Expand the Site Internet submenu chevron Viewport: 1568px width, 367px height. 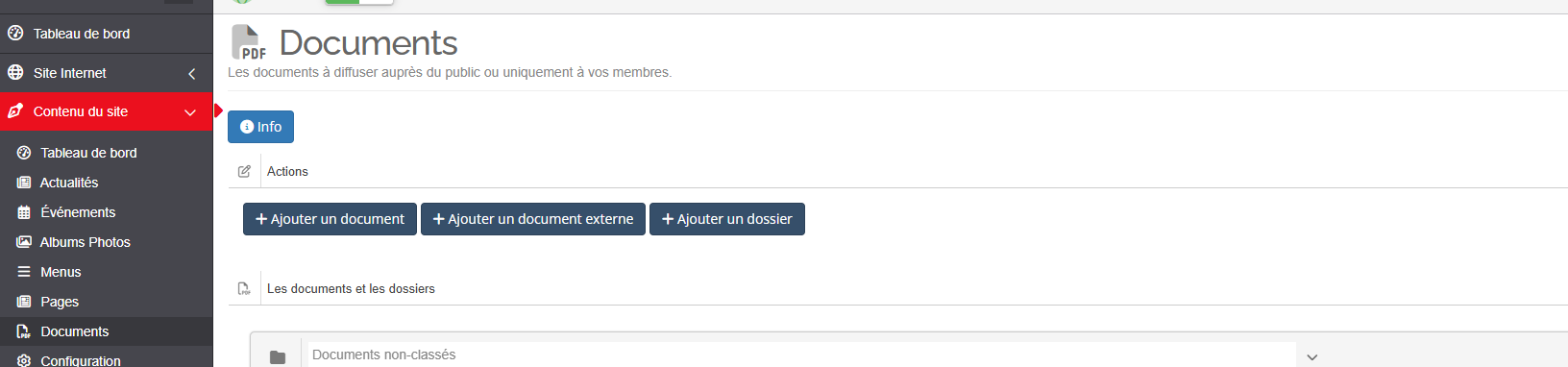pyautogui.click(x=192, y=73)
